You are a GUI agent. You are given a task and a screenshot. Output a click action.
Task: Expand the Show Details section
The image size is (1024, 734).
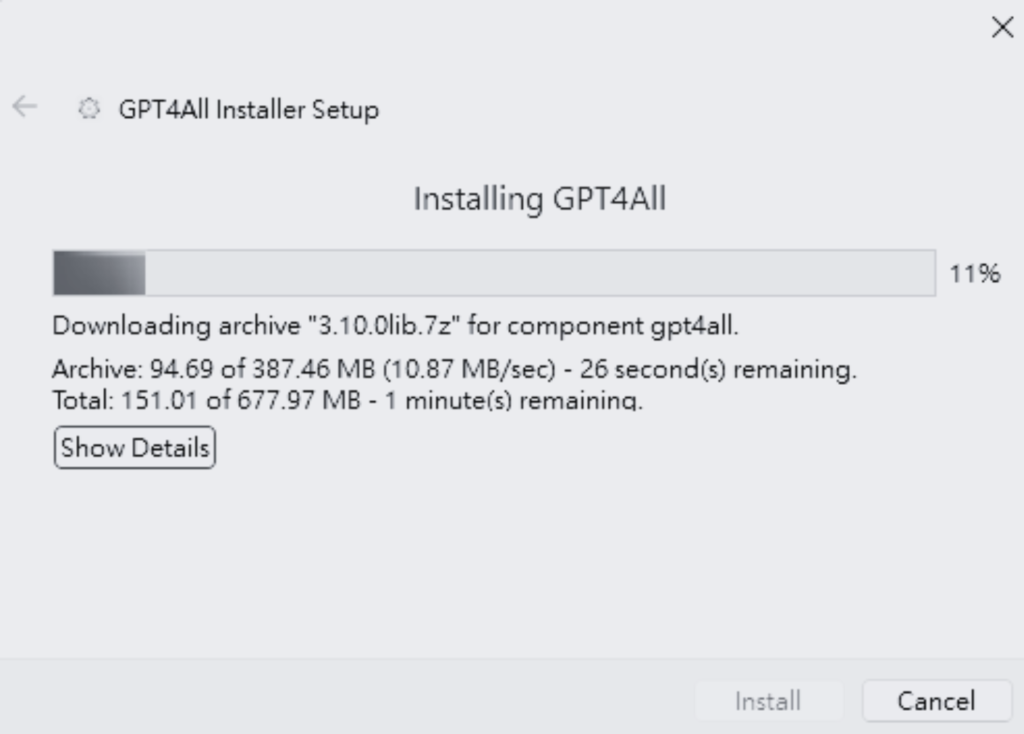tap(135, 448)
